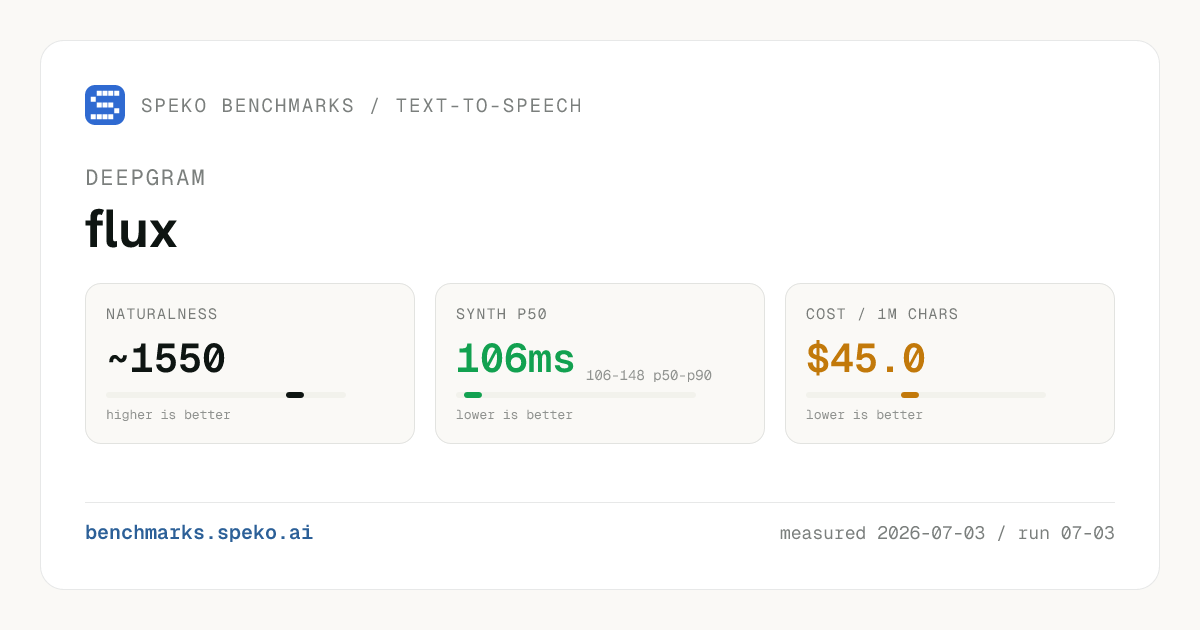Click the DEEPGRAM provider label
The image size is (1200, 630).
(146, 178)
